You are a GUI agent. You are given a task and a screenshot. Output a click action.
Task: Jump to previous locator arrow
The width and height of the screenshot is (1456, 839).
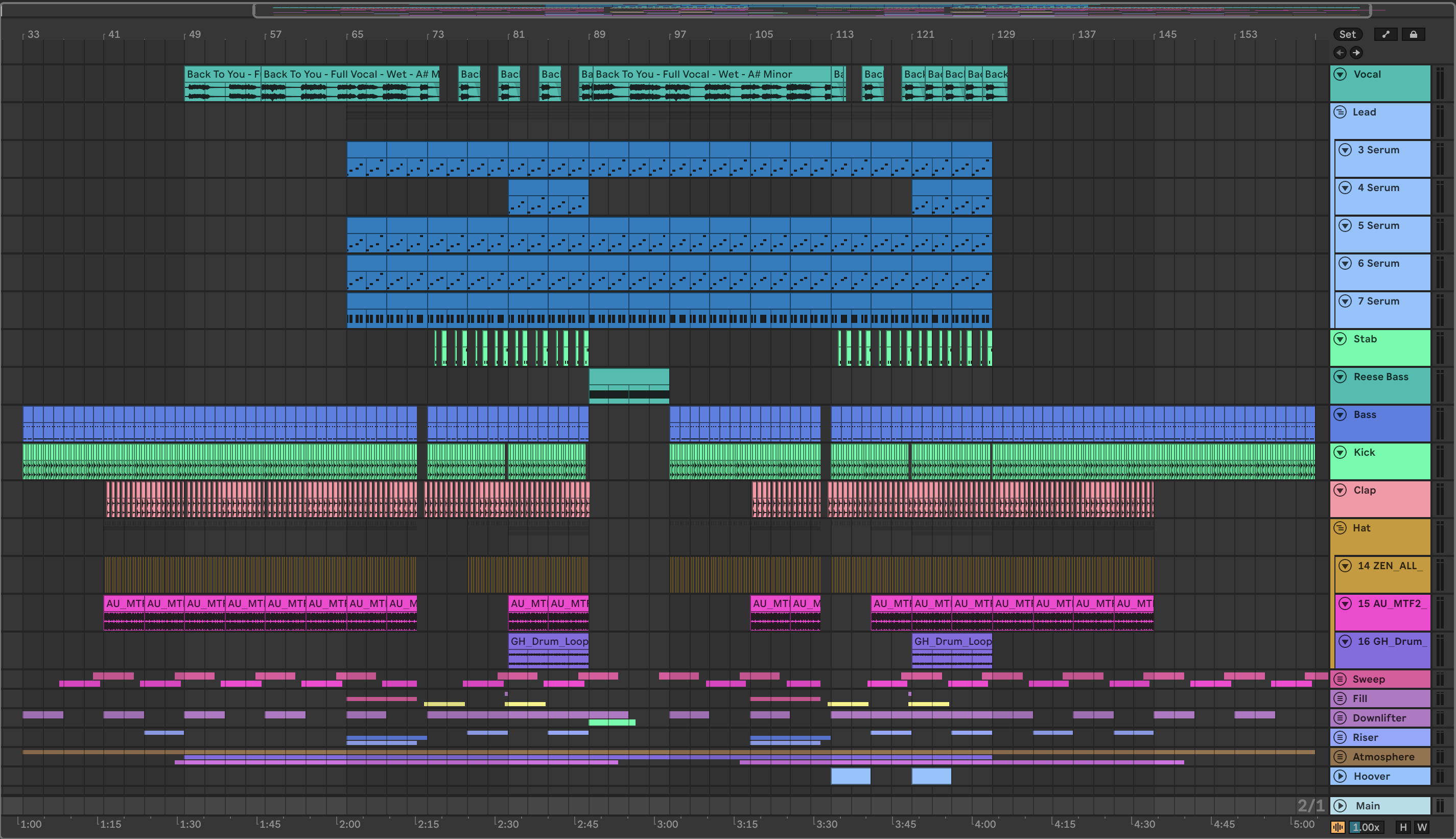click(1340, 53)
